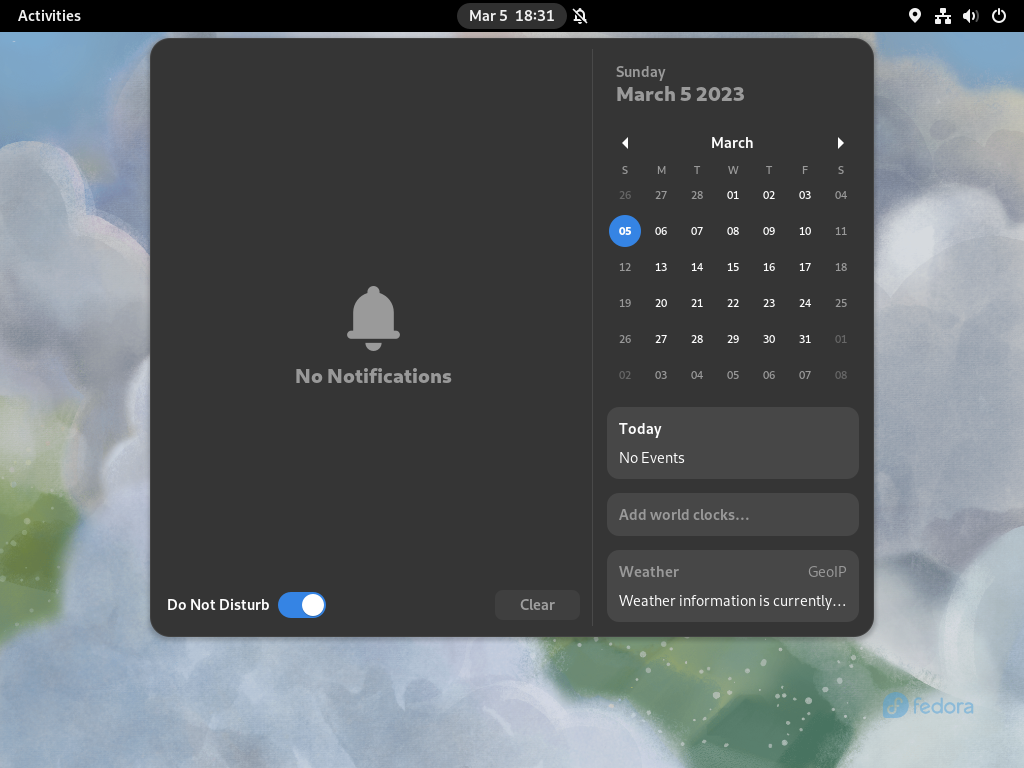Select Sunday March 12
Viewport: 1024px width, 768px height.
coord(625,267)
